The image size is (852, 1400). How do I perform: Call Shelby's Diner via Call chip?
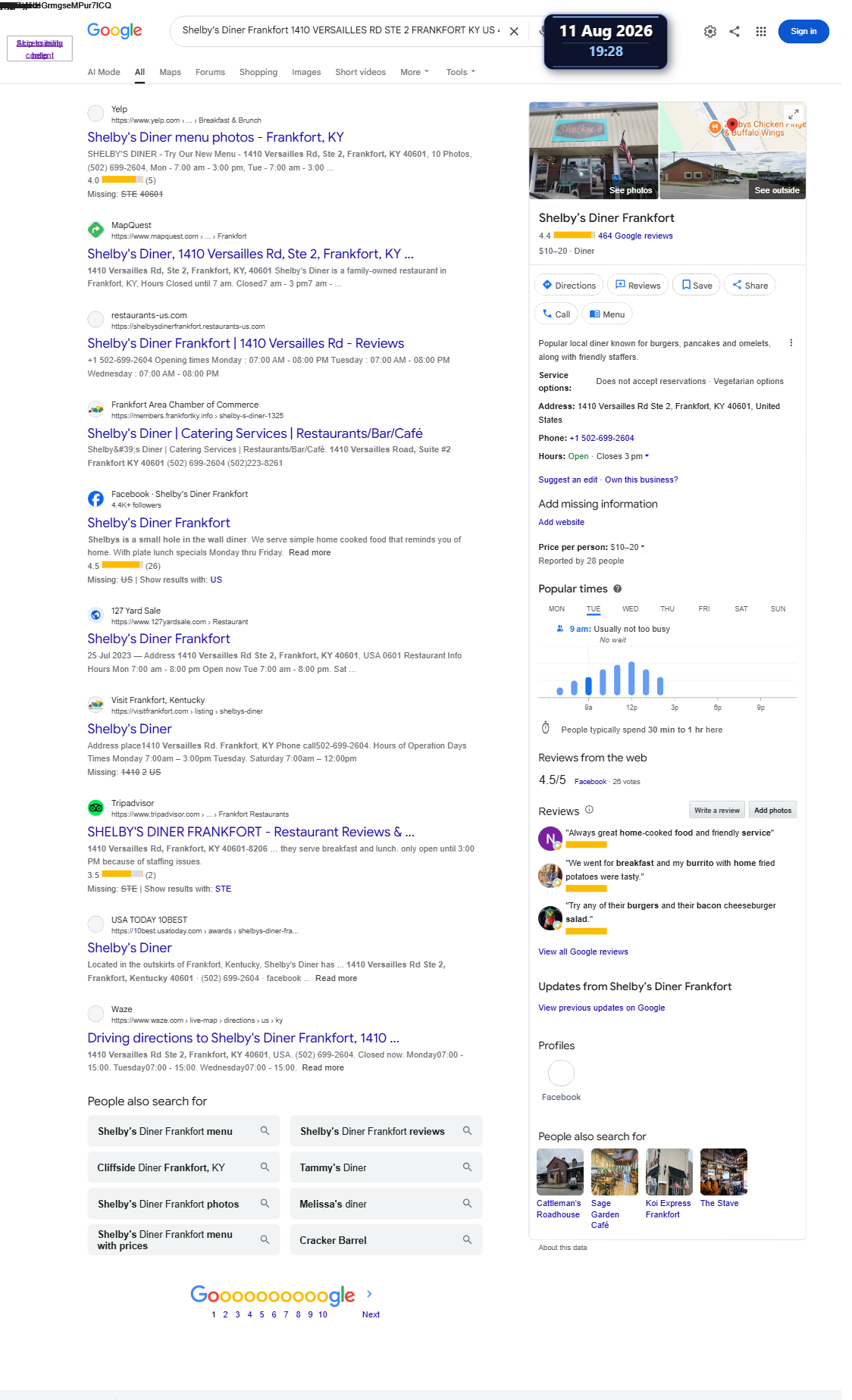pyautogui.click(x=556, y=314)
